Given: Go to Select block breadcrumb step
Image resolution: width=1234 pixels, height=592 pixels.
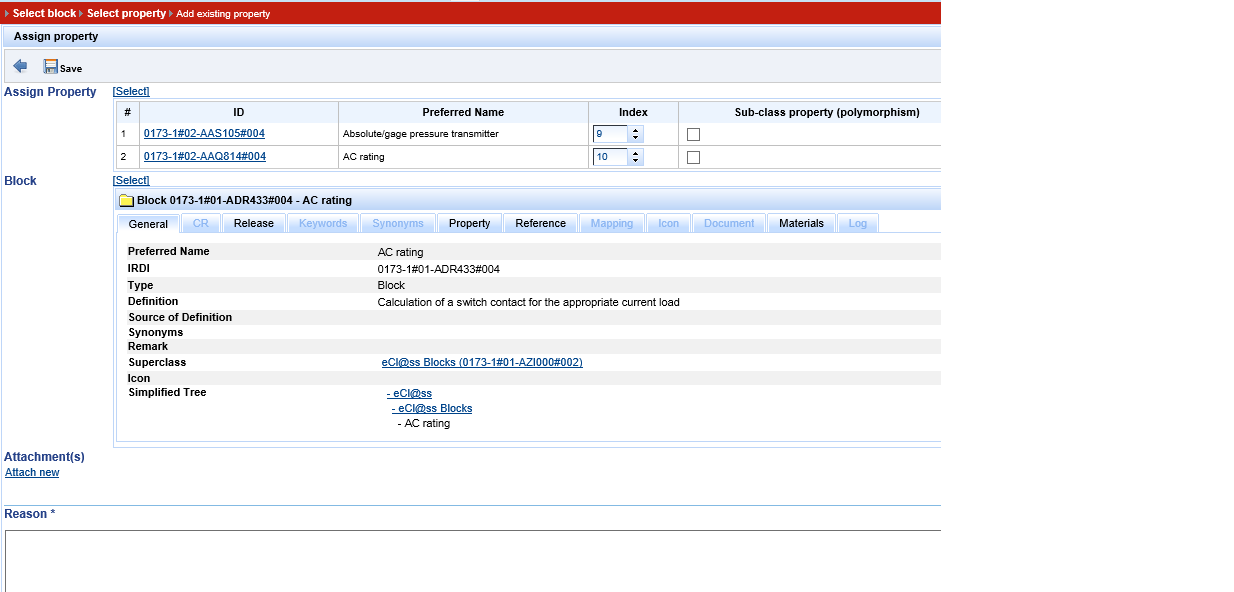Looking at the screenshot, I should [x=44, y=14].
